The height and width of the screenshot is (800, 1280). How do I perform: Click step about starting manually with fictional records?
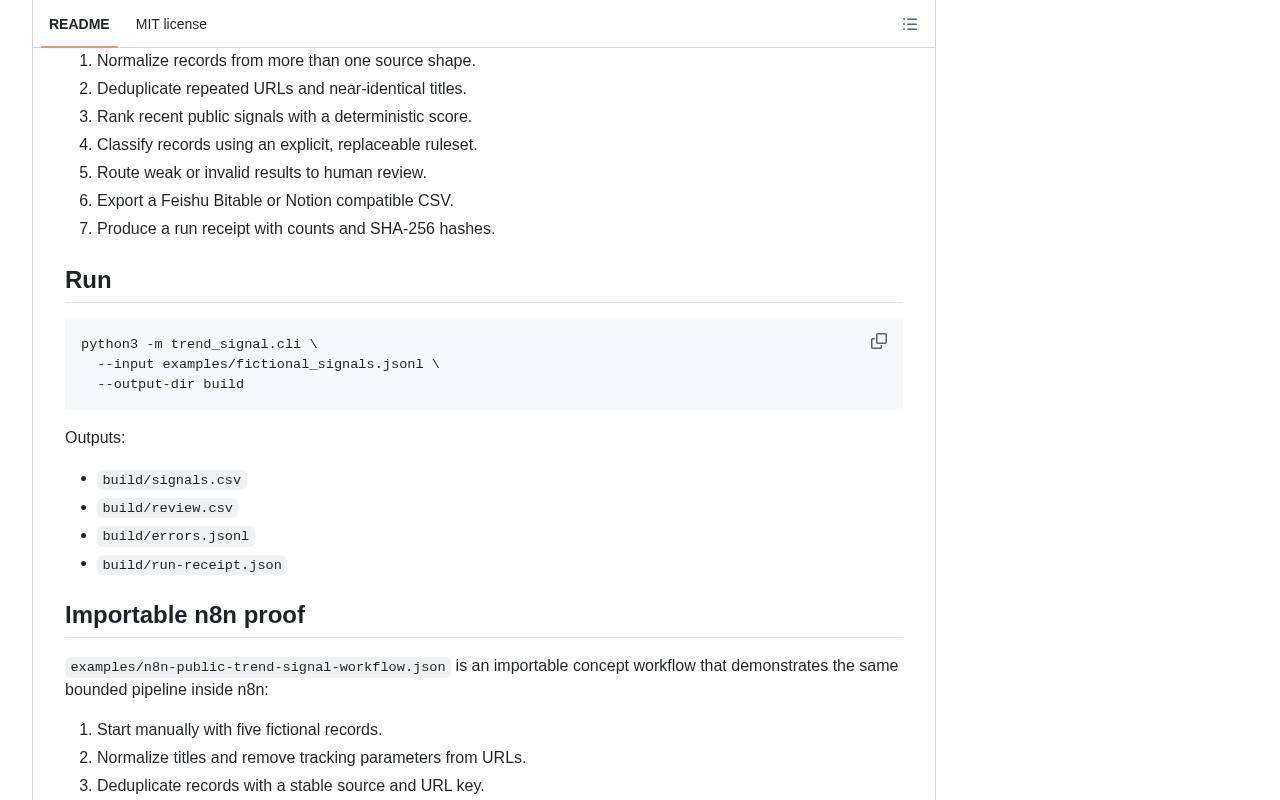(x=239, y=730)
